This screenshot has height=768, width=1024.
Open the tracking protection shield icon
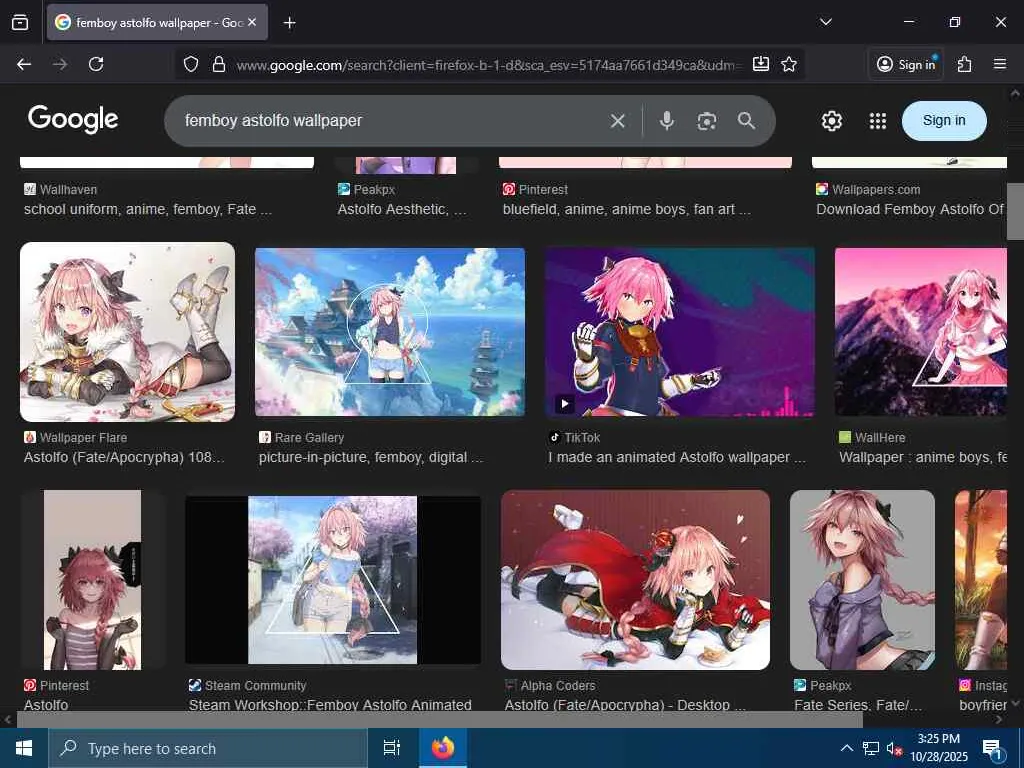click(191, 64)
